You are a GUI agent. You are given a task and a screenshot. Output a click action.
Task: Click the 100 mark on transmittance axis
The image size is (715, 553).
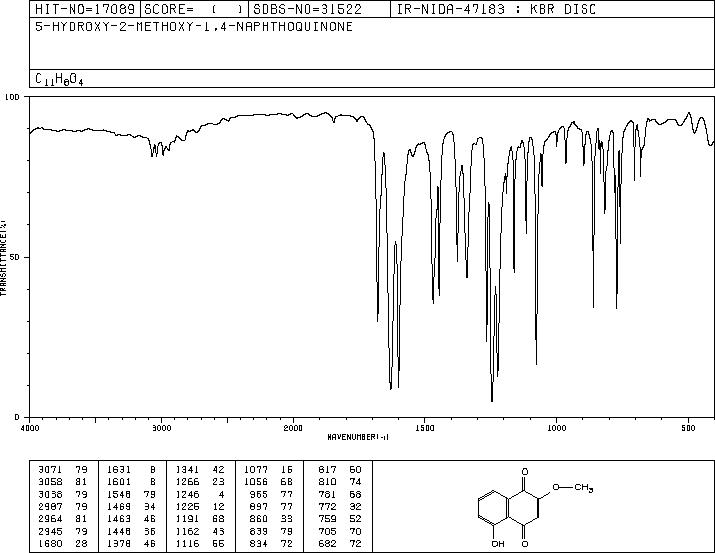tap(14, 98)
